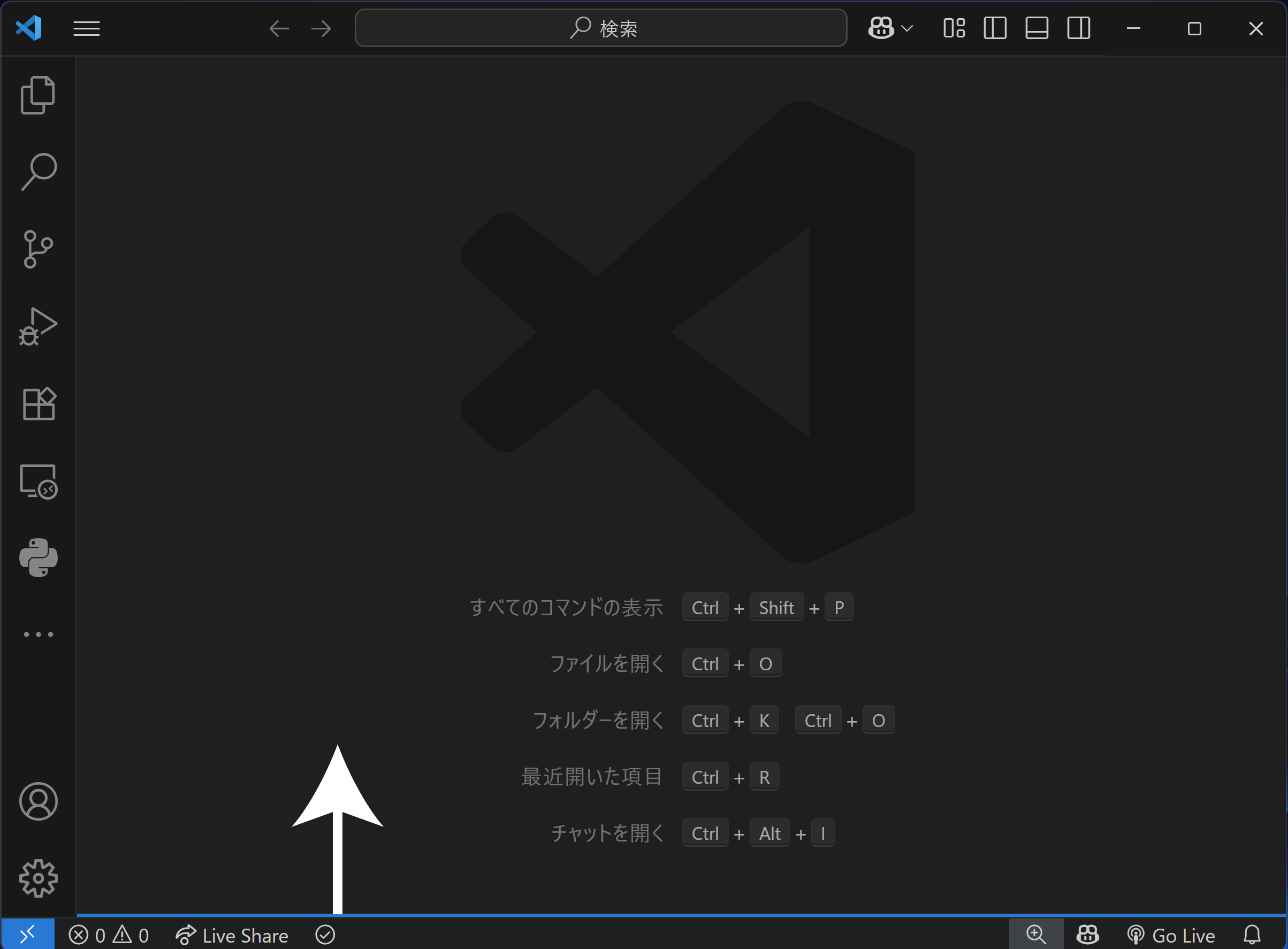Click the 検索 command center search box

(x=601, y=28)
